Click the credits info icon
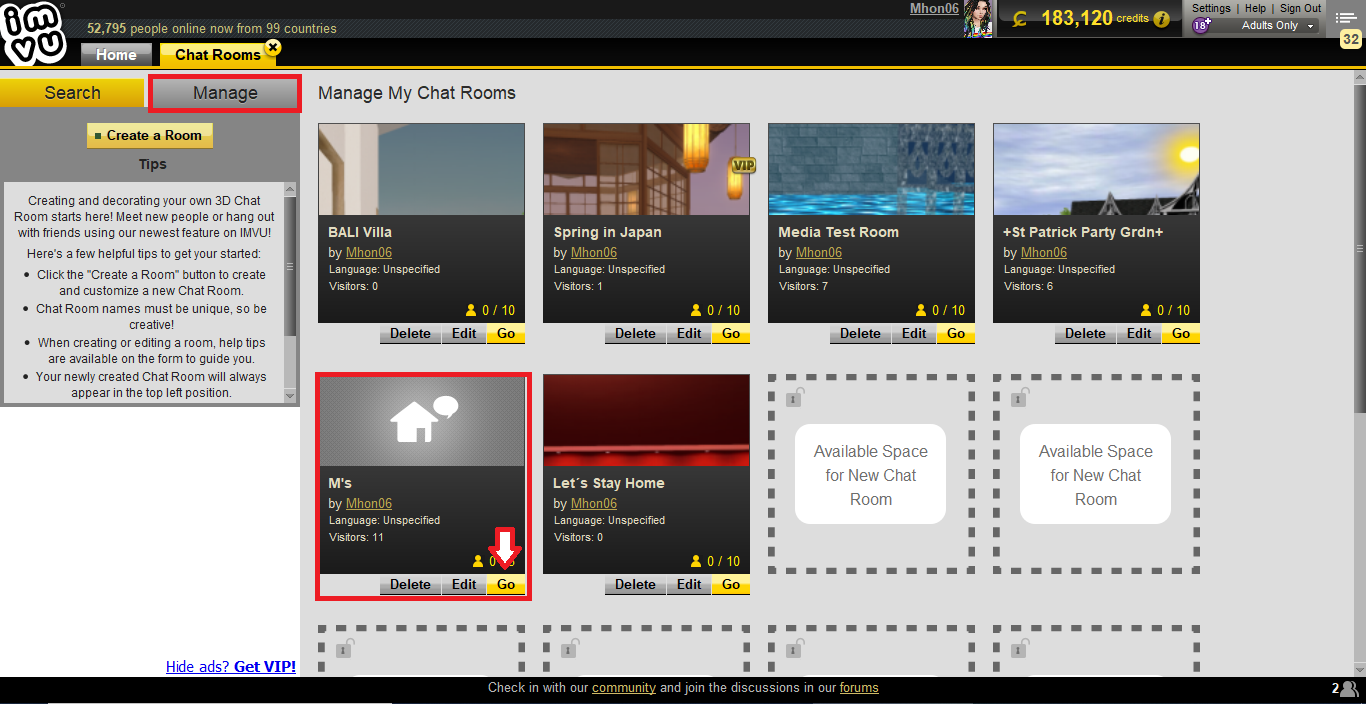Image resolution: width=1366 pixels, height=704 pixels. coord(1161,19)
